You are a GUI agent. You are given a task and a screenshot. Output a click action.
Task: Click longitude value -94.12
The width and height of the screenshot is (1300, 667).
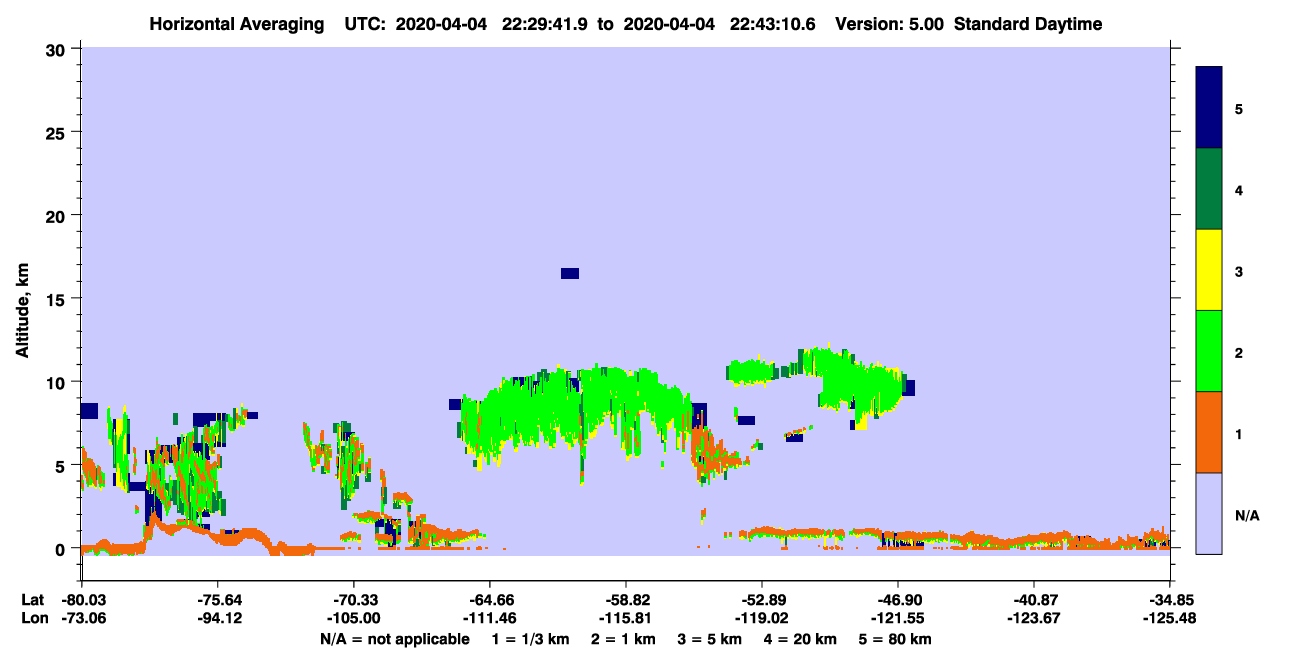pyautogui.click(x=218, y=618)
